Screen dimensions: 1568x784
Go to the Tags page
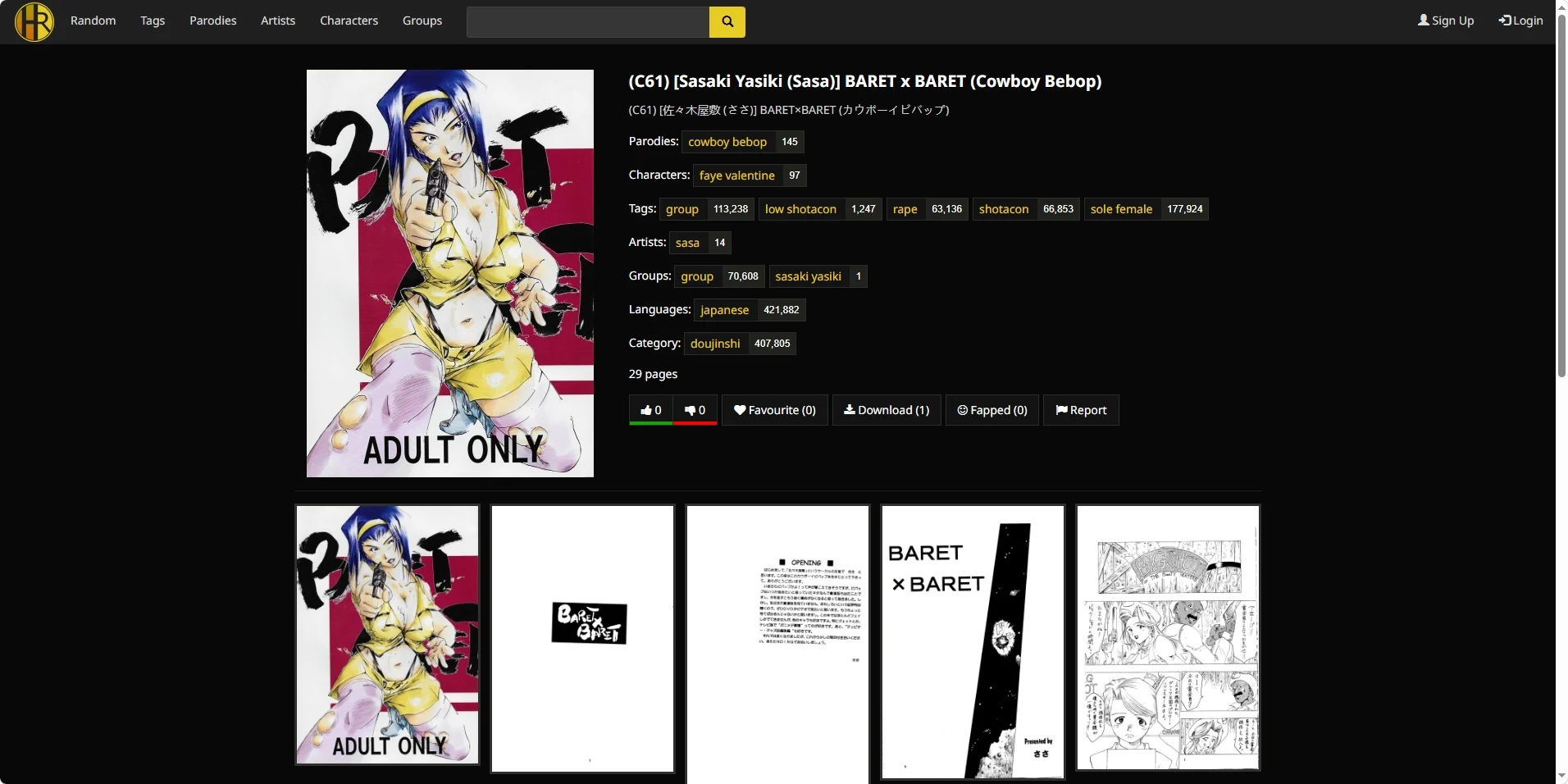(x=153, y=21)
